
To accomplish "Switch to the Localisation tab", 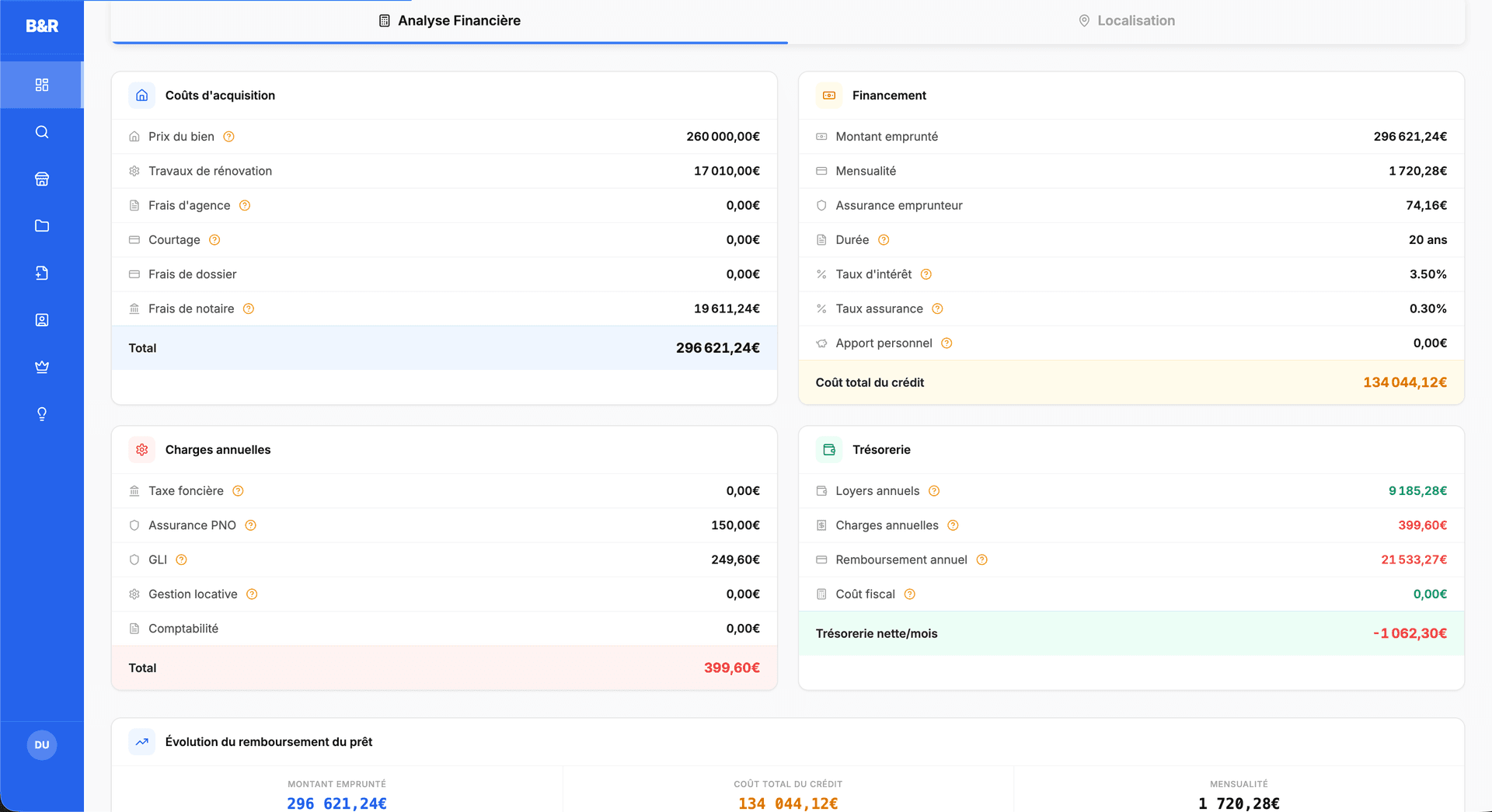I will [x=1126, y=21].
